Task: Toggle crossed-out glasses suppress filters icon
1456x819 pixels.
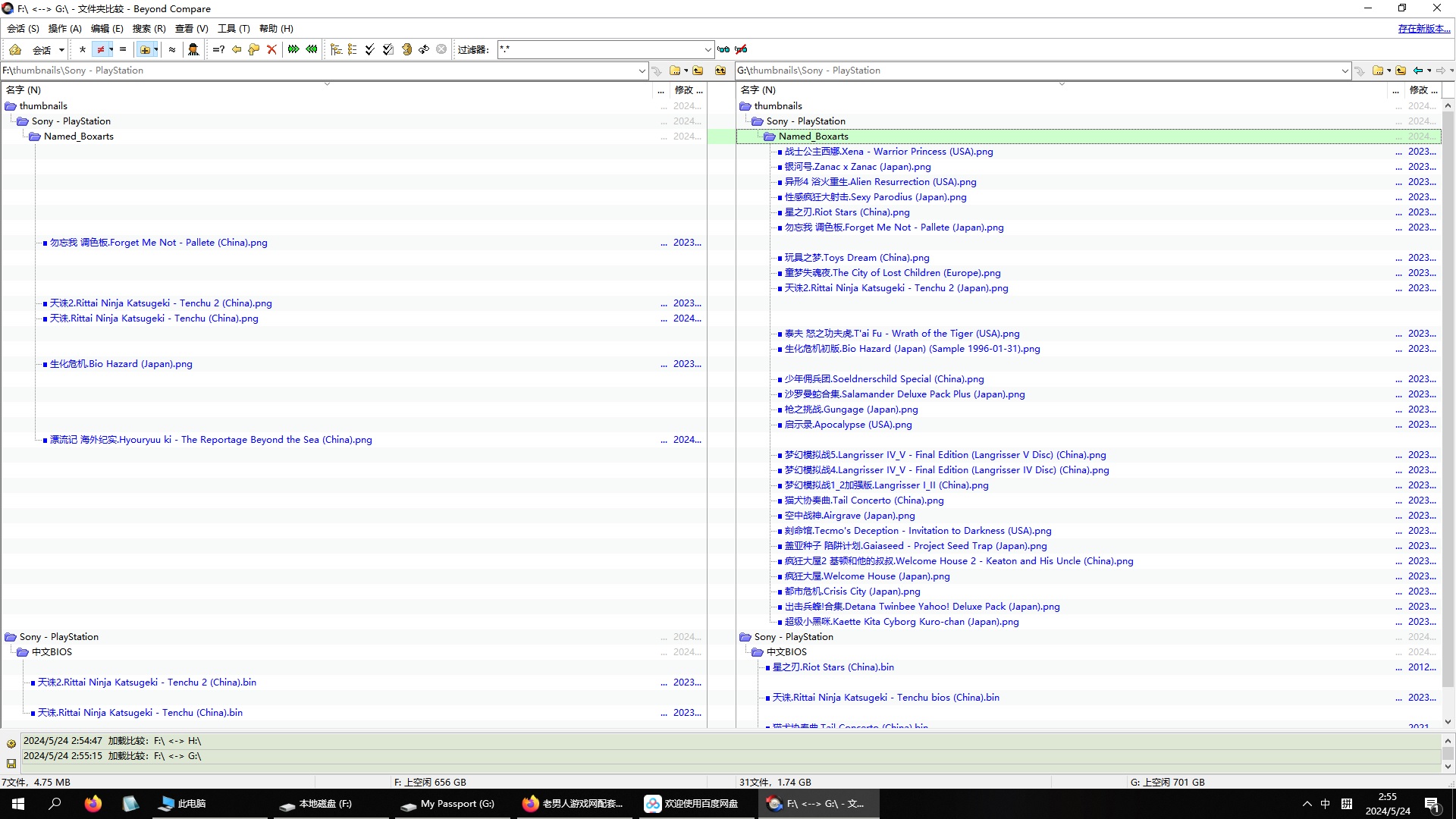Action: (x=742, y=49)
